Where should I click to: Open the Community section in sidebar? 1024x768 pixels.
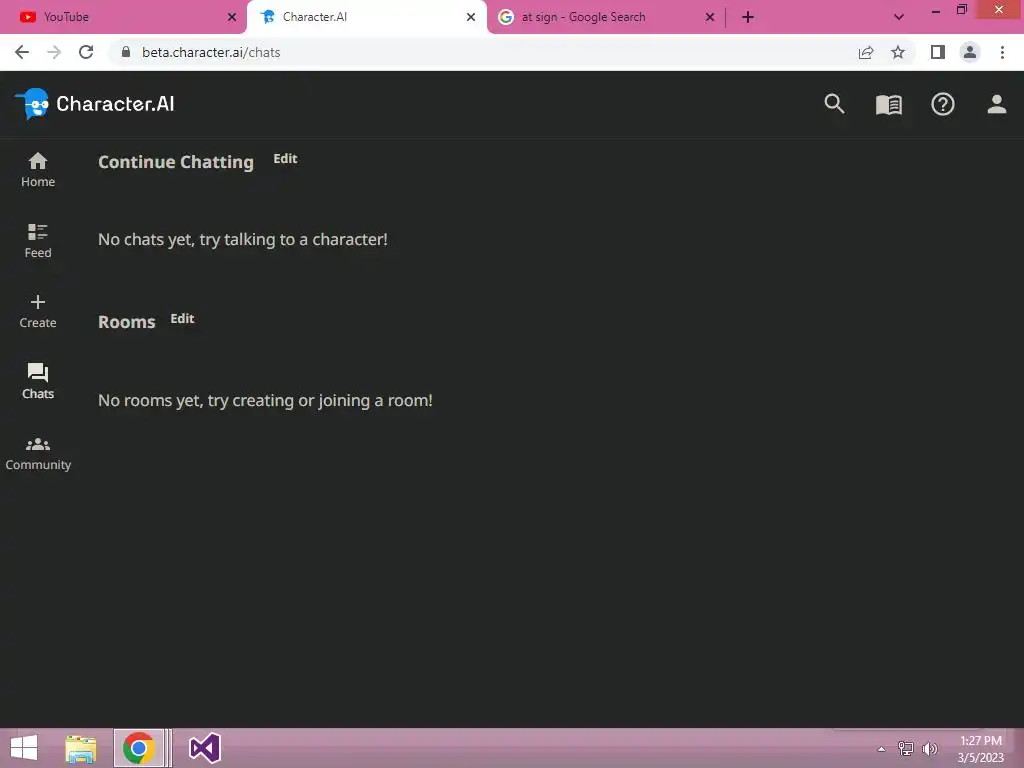38,453
